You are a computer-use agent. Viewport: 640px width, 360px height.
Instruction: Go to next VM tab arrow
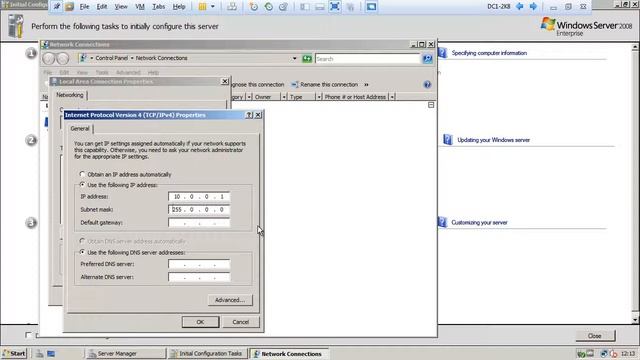point(533,6)
